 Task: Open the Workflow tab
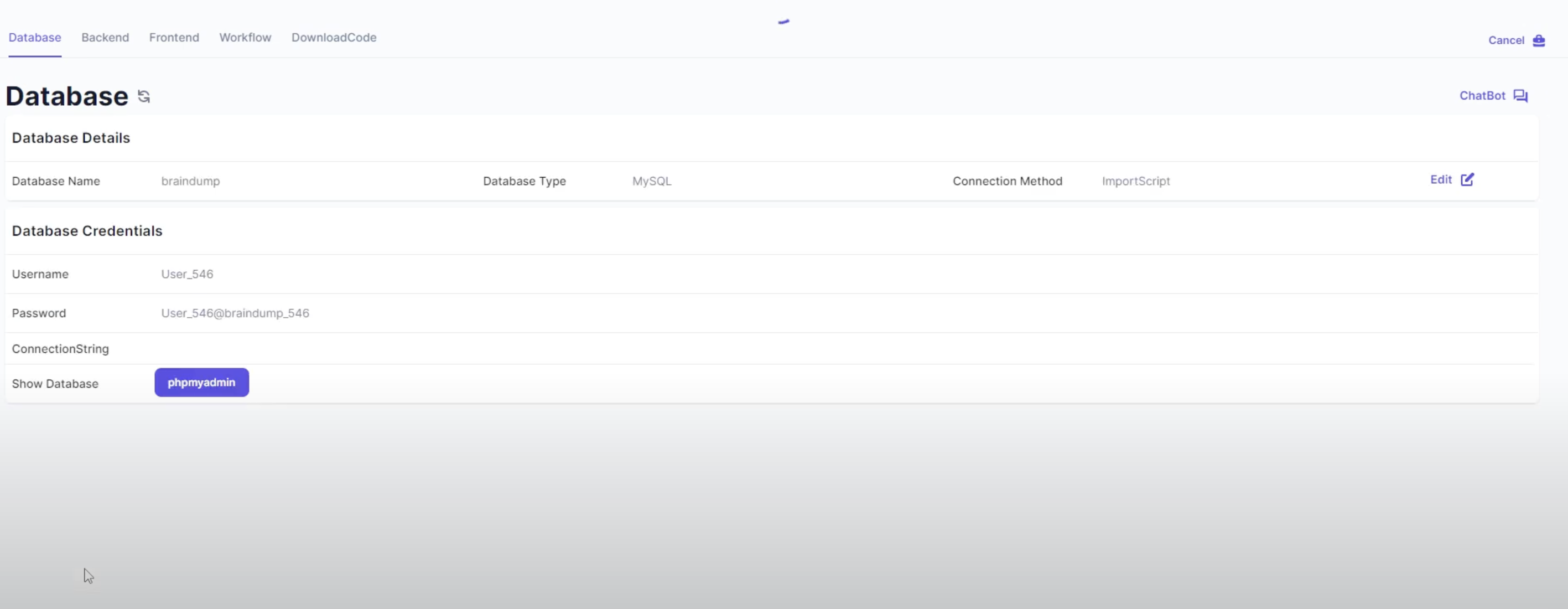pyautogui.click(x=245, y=37)
